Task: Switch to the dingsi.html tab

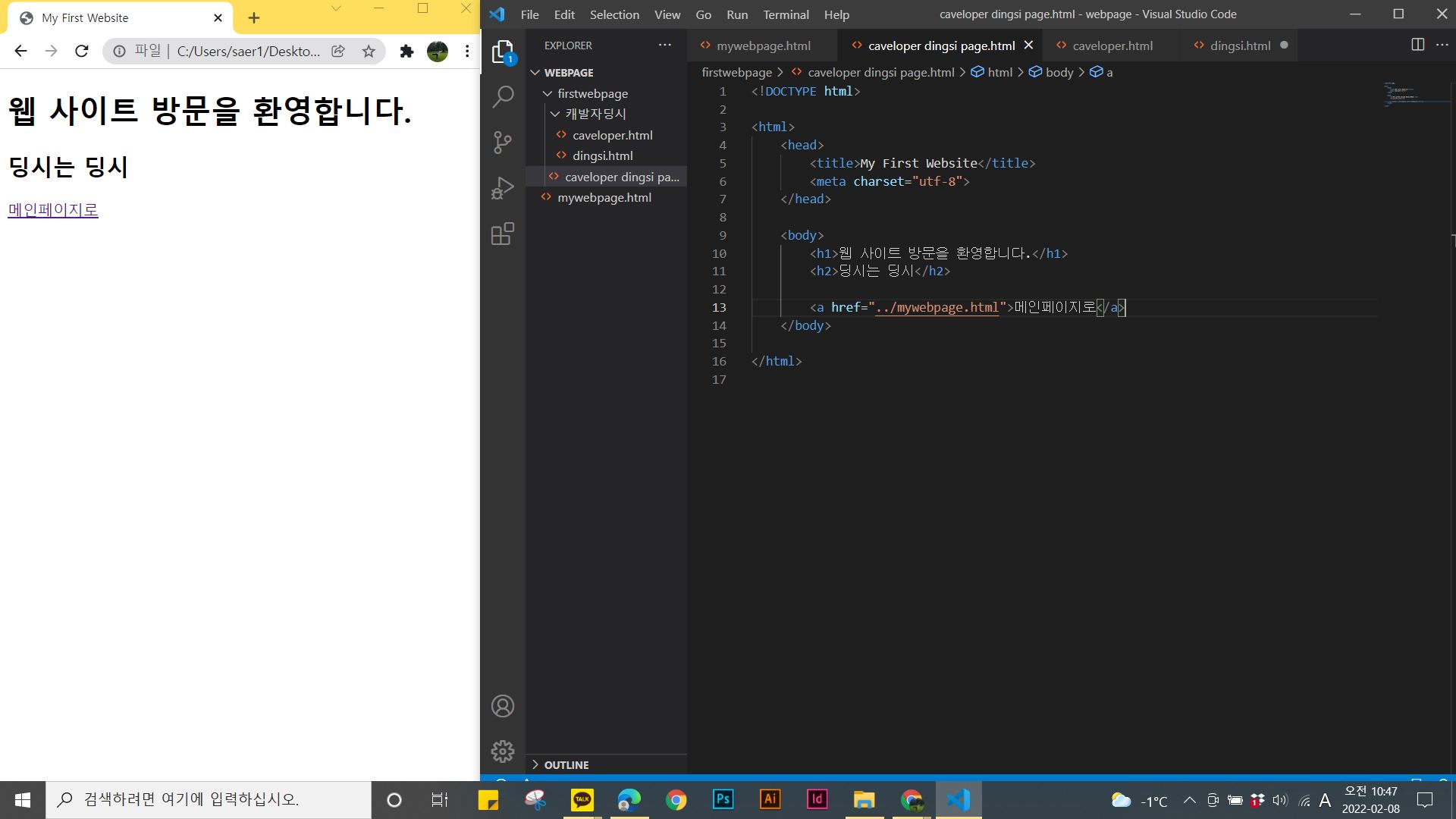Action: (1240, 45)
